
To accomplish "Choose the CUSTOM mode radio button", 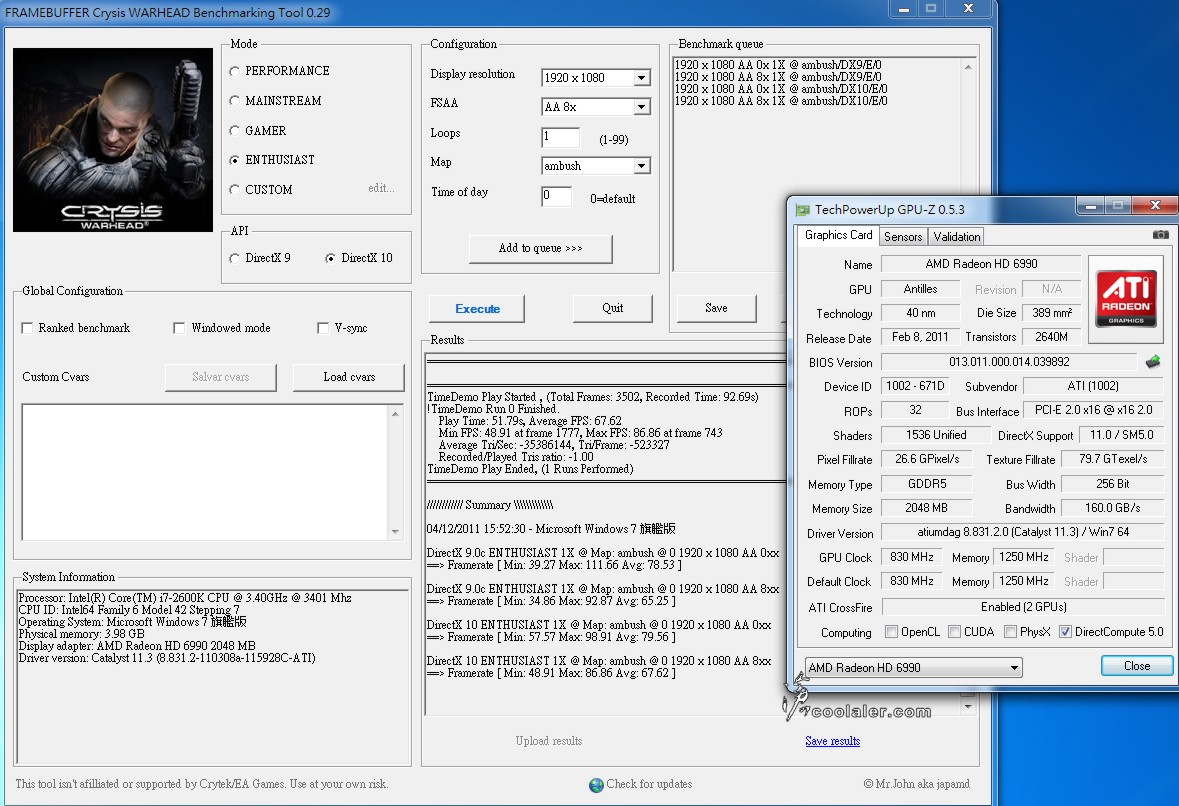I will click(x=235, y=190).
